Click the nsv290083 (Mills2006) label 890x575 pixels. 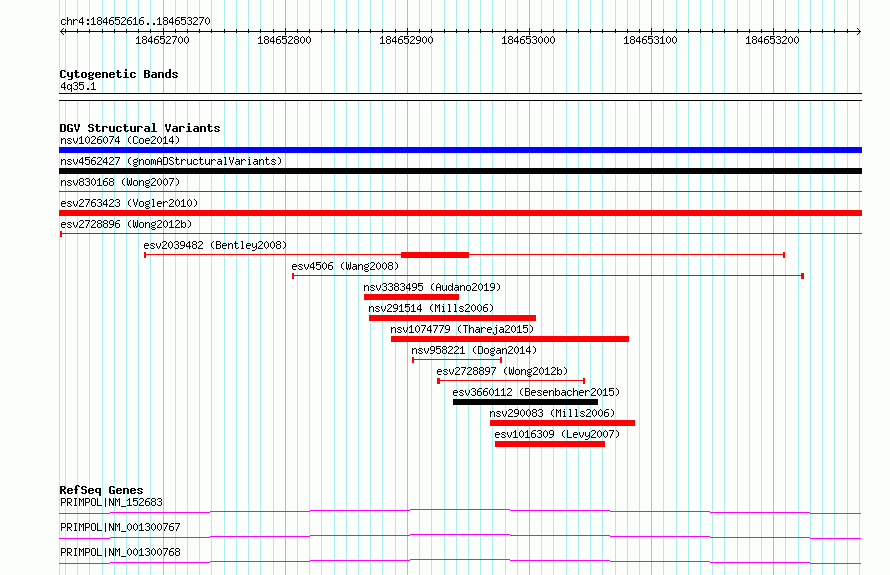552,413
